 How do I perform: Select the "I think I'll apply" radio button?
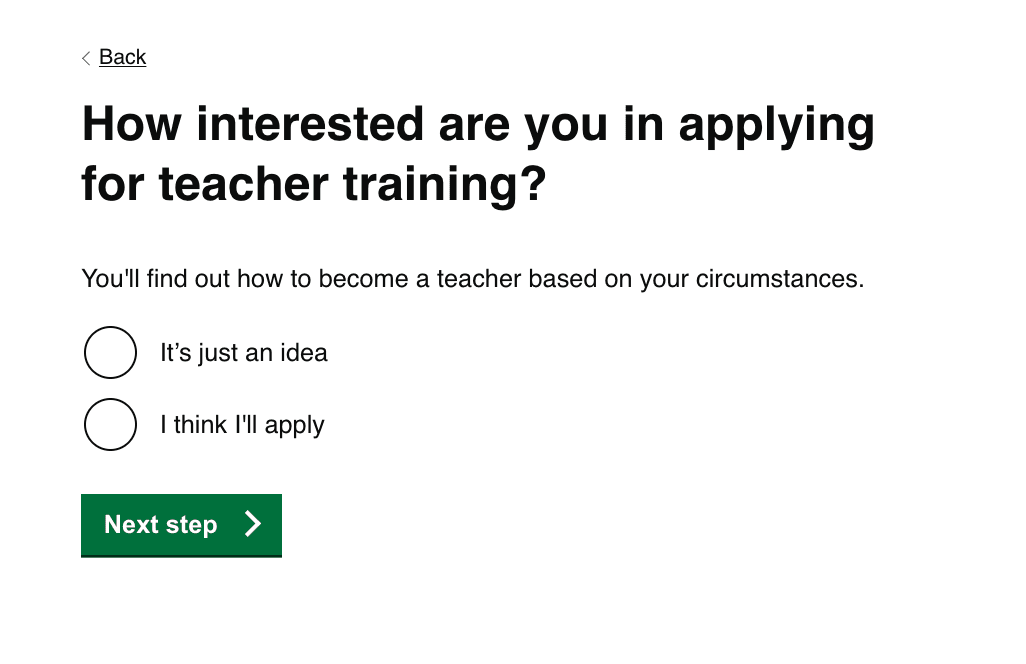(x=110, y=424)
